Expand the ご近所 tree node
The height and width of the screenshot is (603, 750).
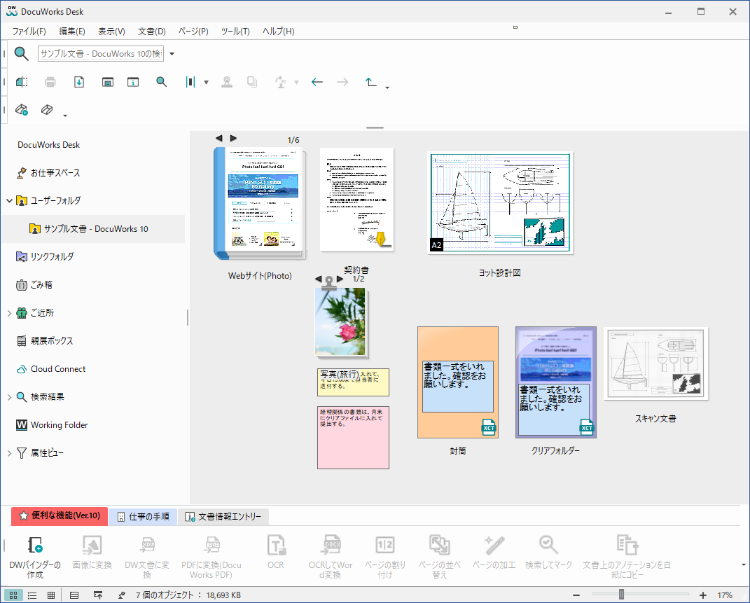pyautogui.click(x=9, y=313)
